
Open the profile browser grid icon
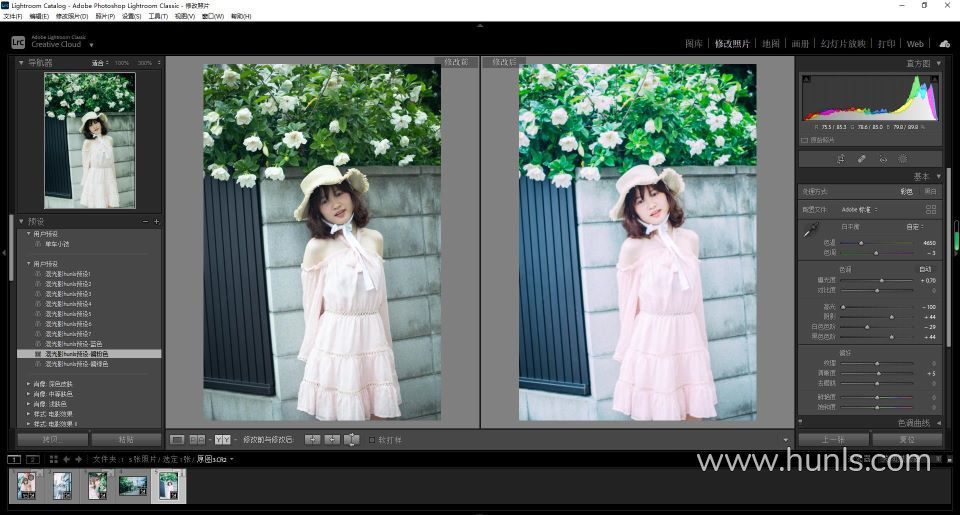pyautogui.click(x=931, y=209)
